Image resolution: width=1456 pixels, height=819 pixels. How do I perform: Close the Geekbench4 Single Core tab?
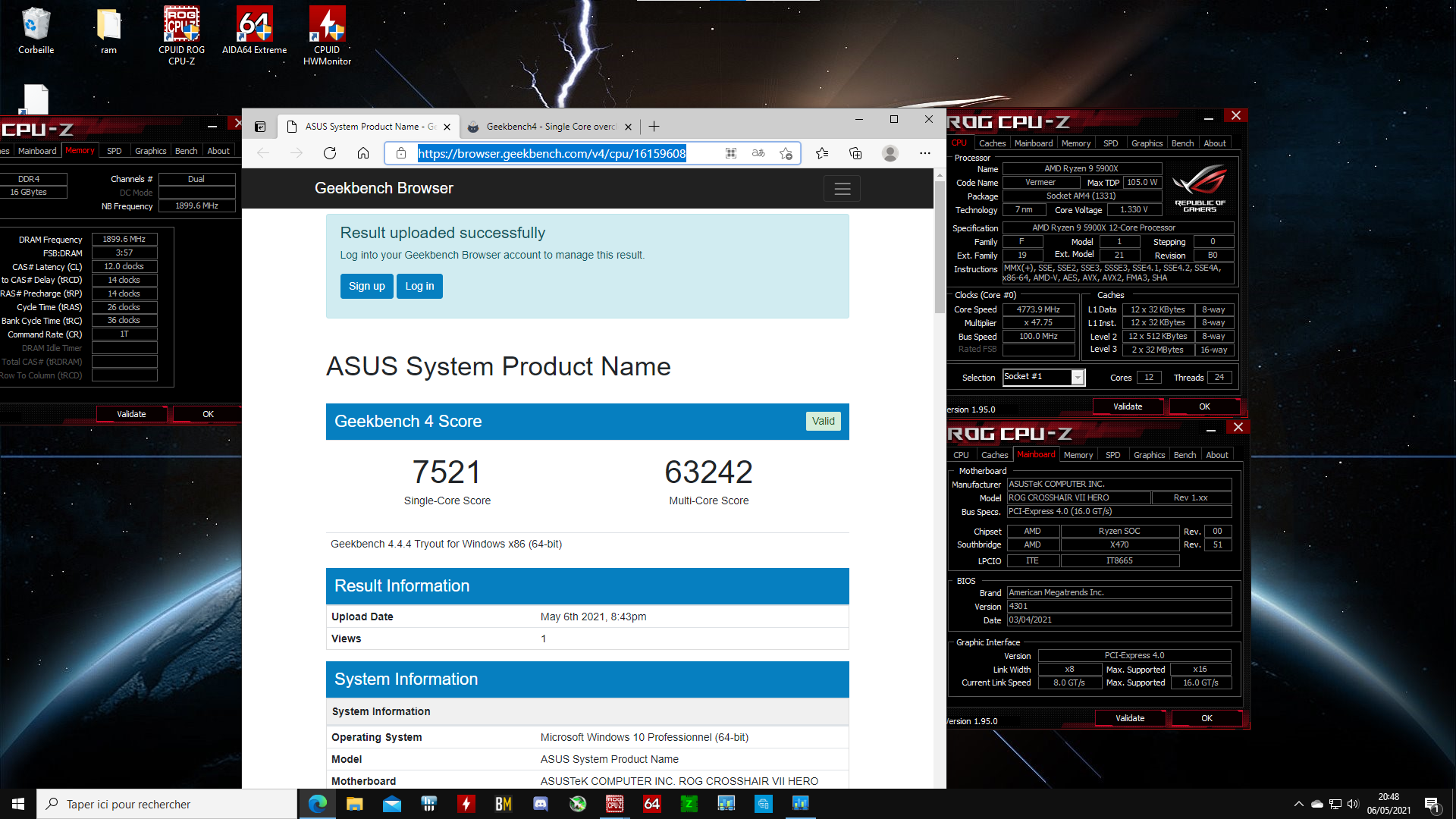(628, 127)
